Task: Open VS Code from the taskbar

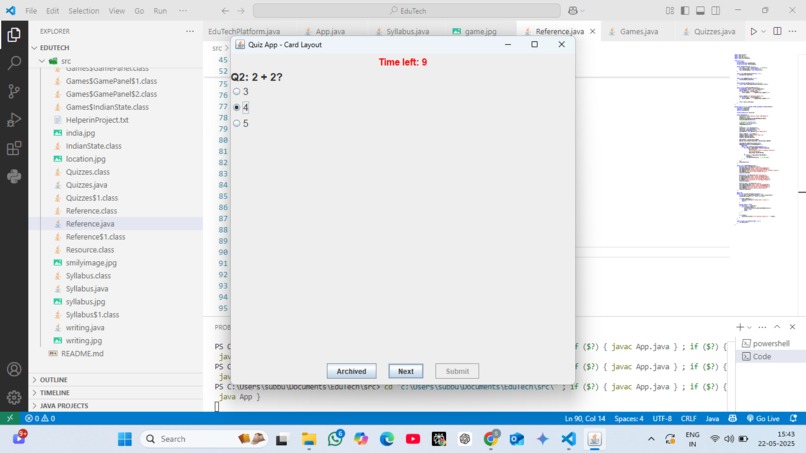Action: pos(569,439)
